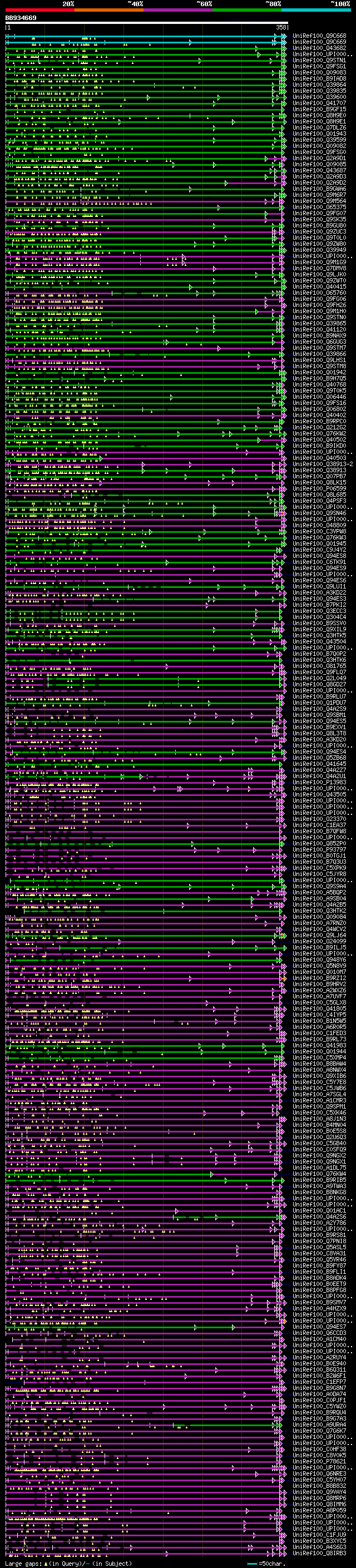Open hit UniRef100_Q9STN1
This screenshot has width=356, height=1568.
pos(319,60)
